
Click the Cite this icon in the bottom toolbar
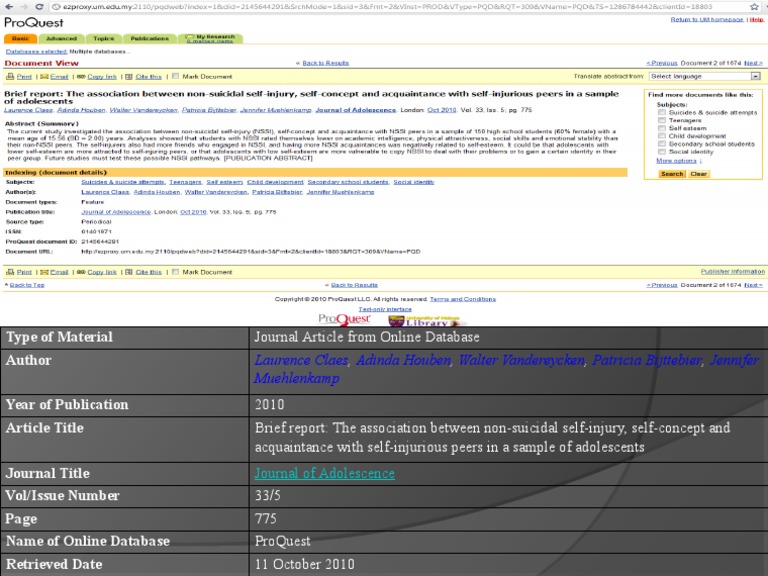pyautogui.click(x=129, y=272)
